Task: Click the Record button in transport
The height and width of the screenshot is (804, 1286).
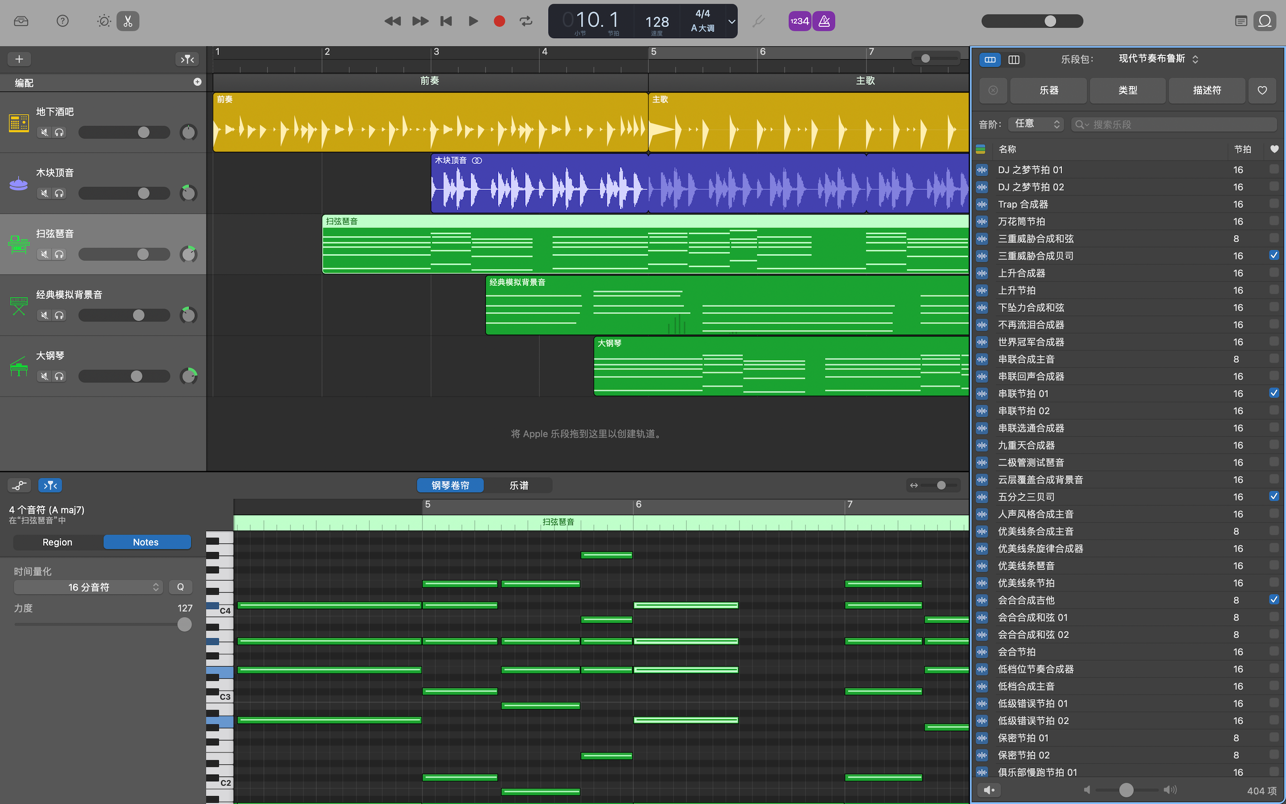Action: click(x=499, y=21)
